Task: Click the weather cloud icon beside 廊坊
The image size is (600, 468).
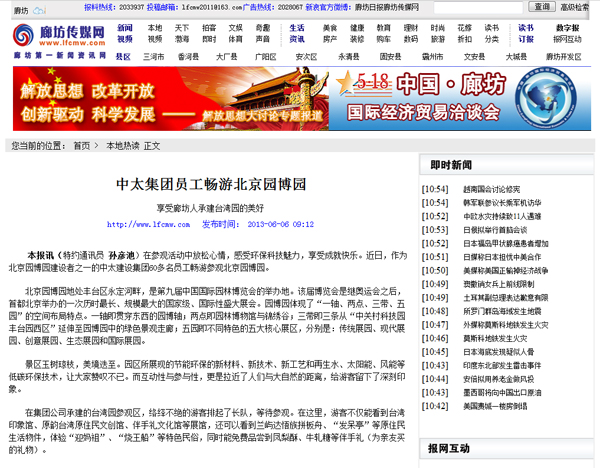Action: tap(38, 9)
